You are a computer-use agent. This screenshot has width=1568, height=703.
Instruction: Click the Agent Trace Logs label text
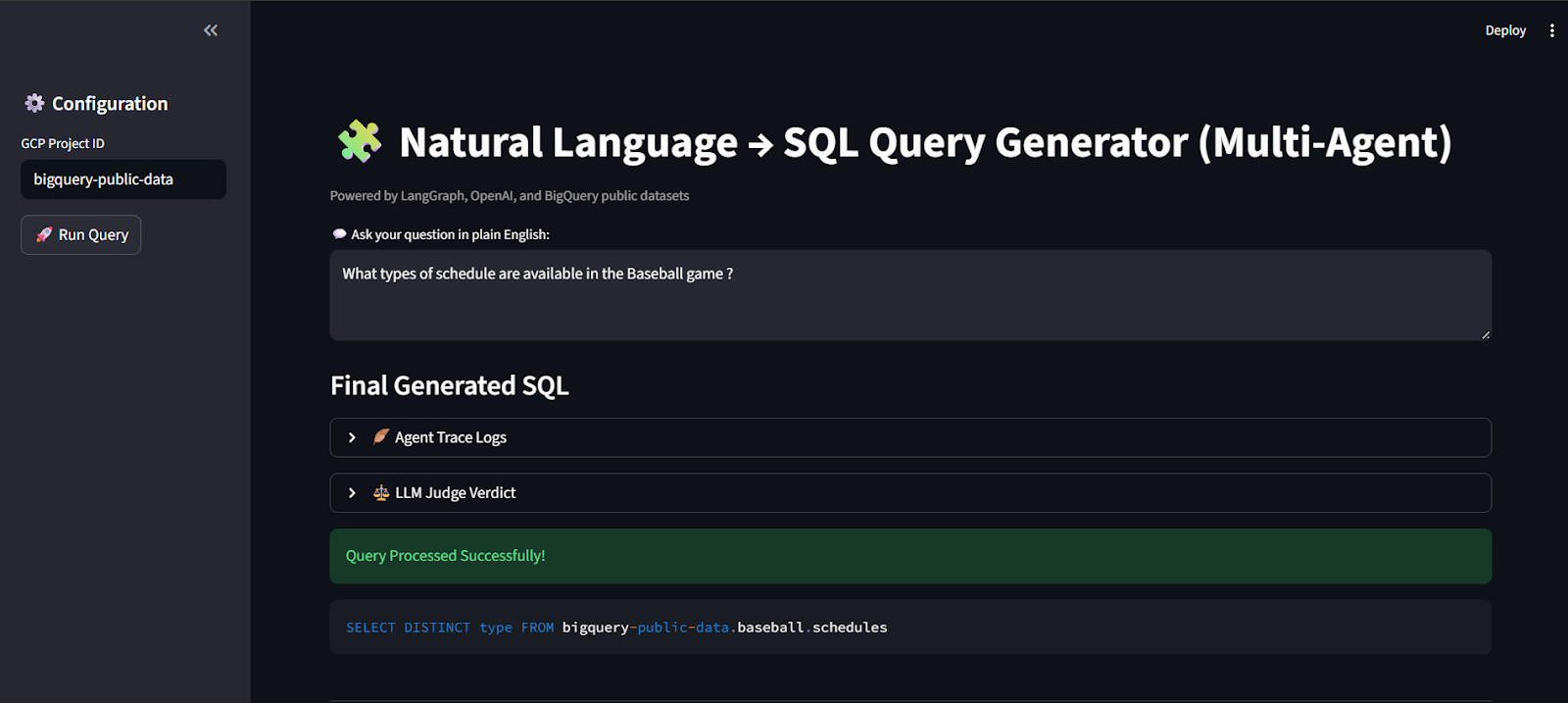(451, 437)
